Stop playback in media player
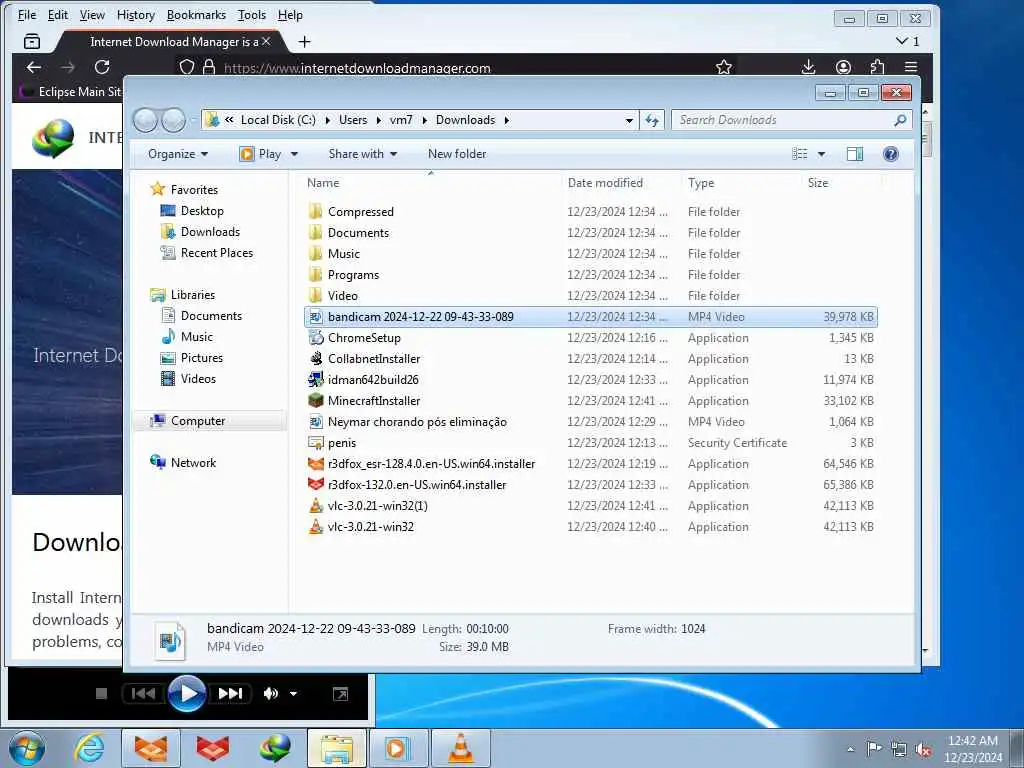1024x768 pixels. (x=101, y=694)
